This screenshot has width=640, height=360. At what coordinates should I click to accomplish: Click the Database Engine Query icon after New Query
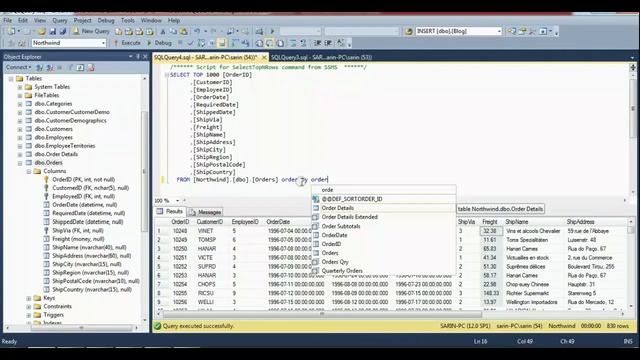click(x=118, y=31)
